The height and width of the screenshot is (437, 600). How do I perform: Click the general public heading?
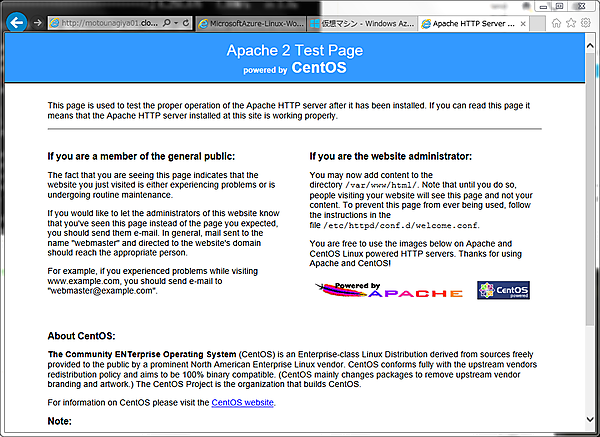click(141, 156)
